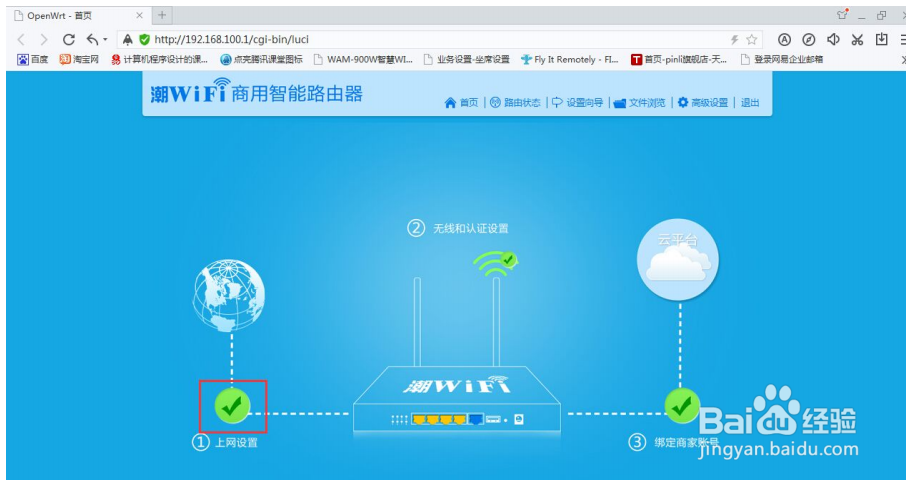Click the router device illustration
The height and width of the screenshot is (481, 910).
pyautogui.click(x=457, y=400)
